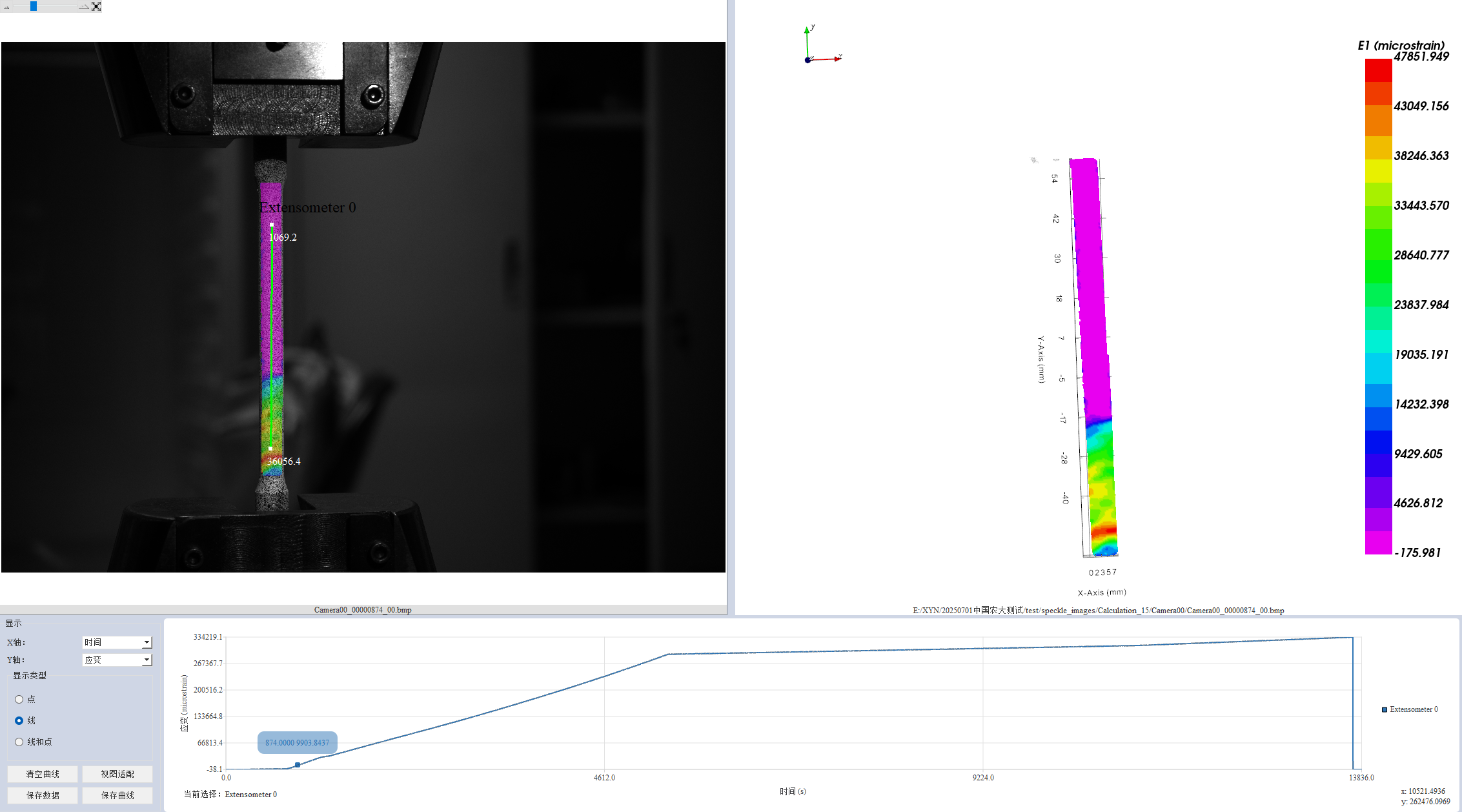The image size is (1462, 812).
Task: Click the 视图适配 button
Action: click(117, 774)
